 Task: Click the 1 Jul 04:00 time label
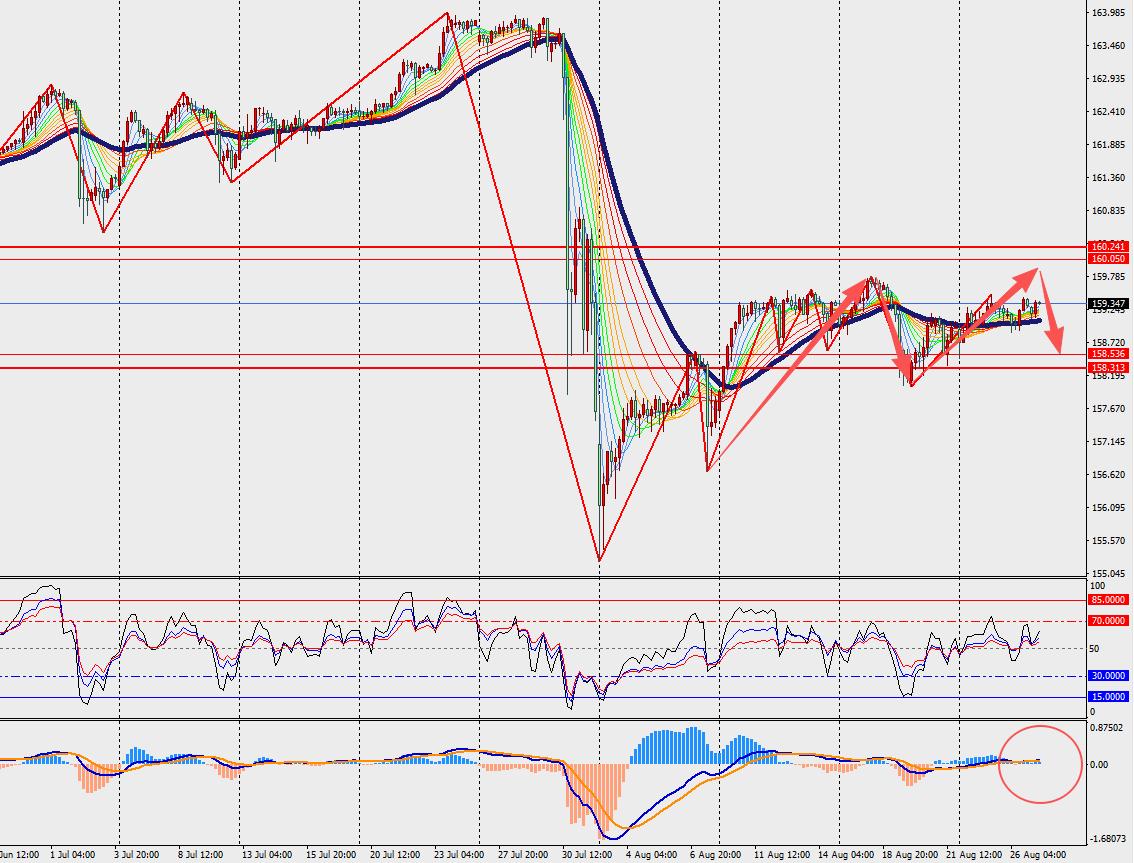tap(72, 855)
